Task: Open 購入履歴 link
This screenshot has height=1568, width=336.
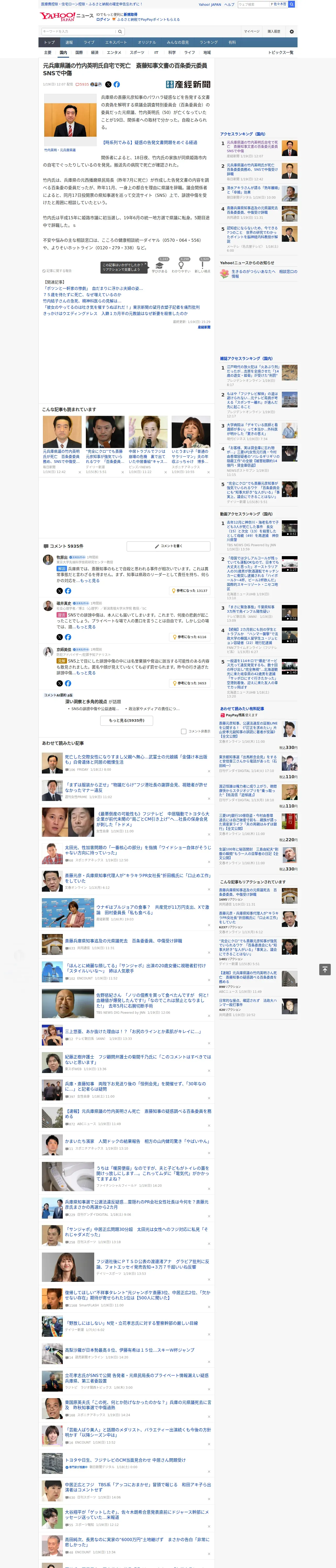Action: pos(274,32)
